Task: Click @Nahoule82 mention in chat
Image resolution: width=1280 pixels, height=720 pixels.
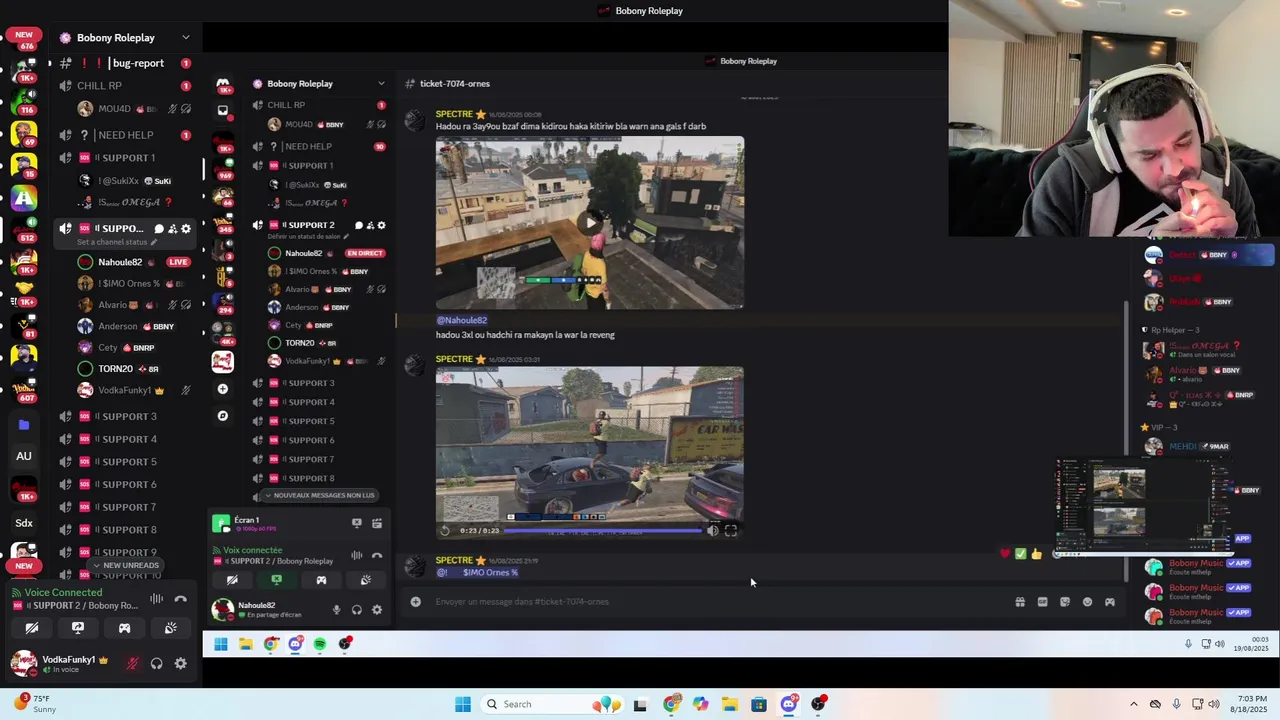Action: pos(461,320)
